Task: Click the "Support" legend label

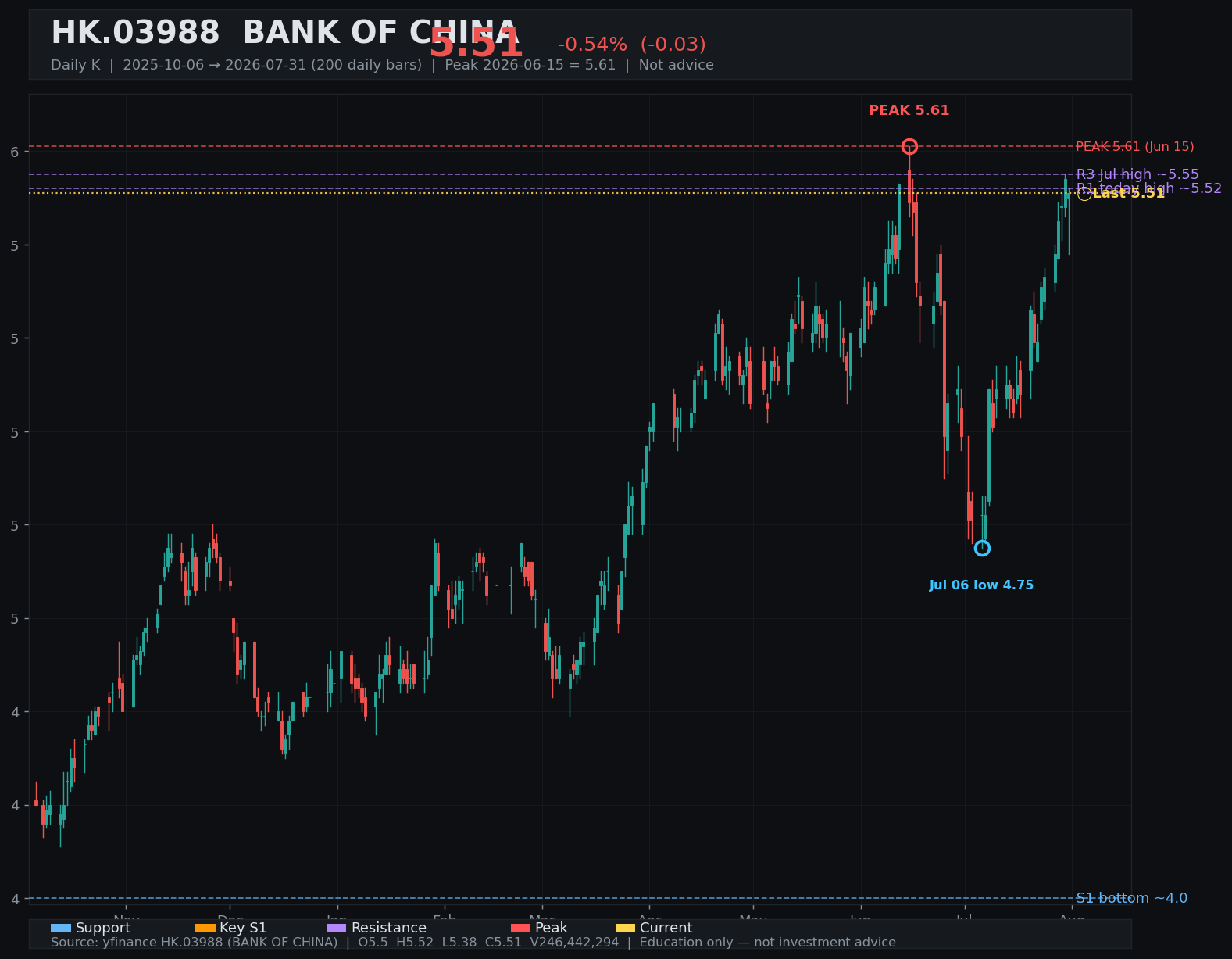Action: [x=103, y=928]
